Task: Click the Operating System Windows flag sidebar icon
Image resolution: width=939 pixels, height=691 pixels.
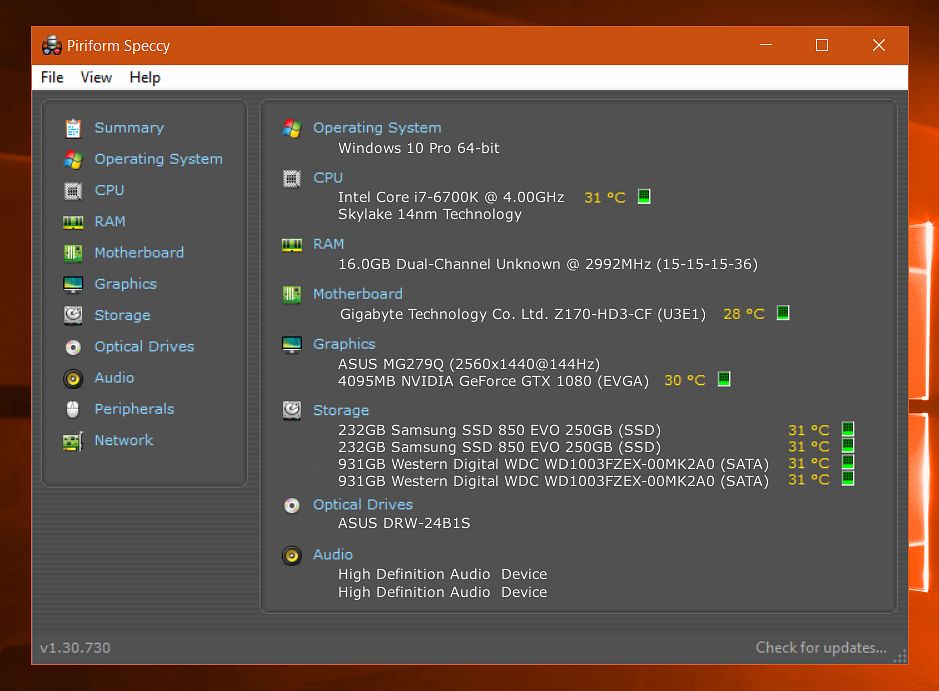Action: click(73, 159)
